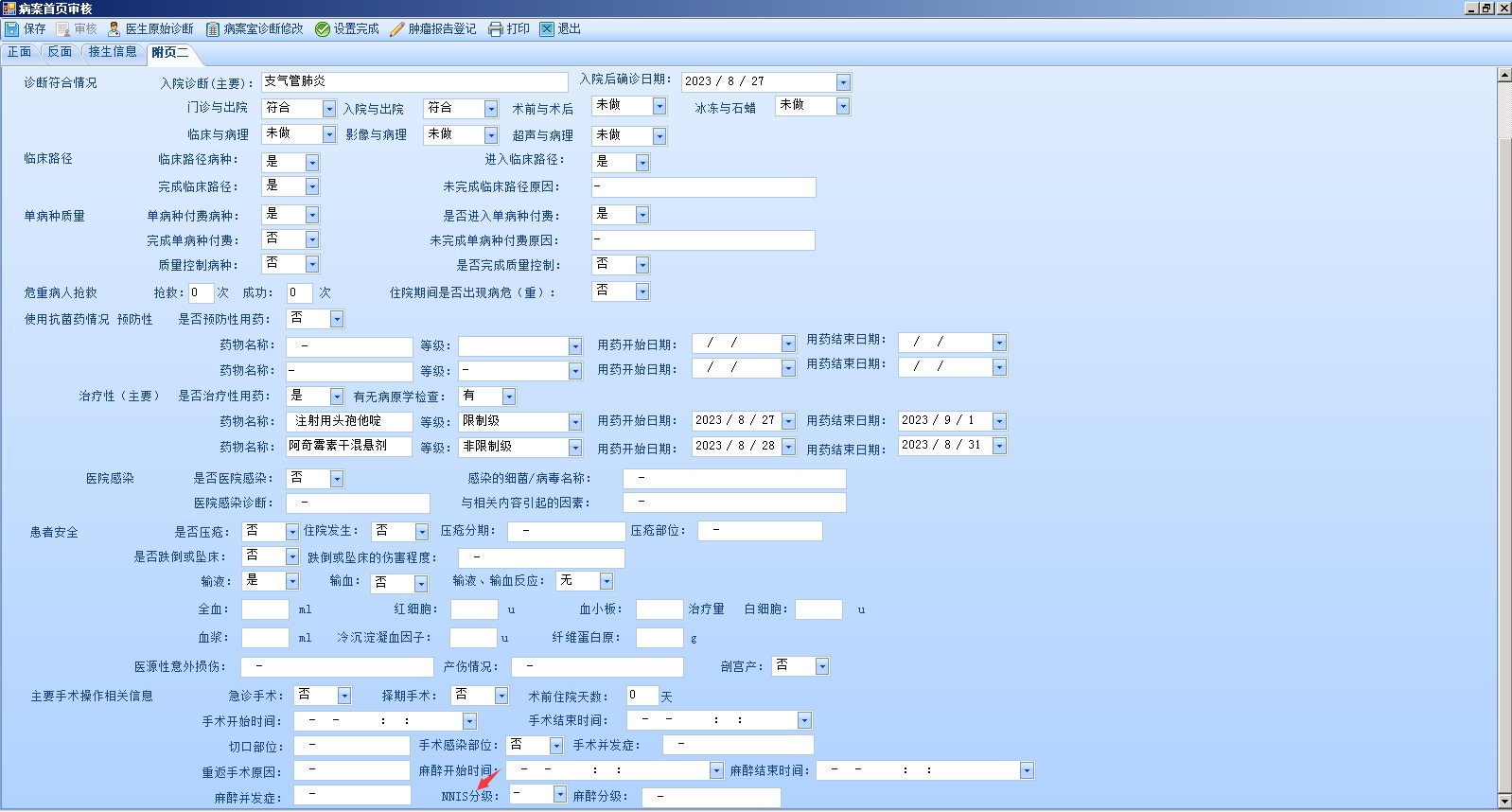This screenshot has width=1512, height=812.
Task: Click 病案室诊断修改 toolbar button label
Action: [264, 29]
